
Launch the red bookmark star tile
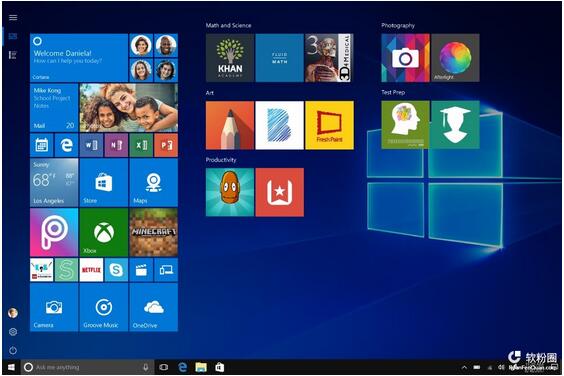click(x=279, y=192)
